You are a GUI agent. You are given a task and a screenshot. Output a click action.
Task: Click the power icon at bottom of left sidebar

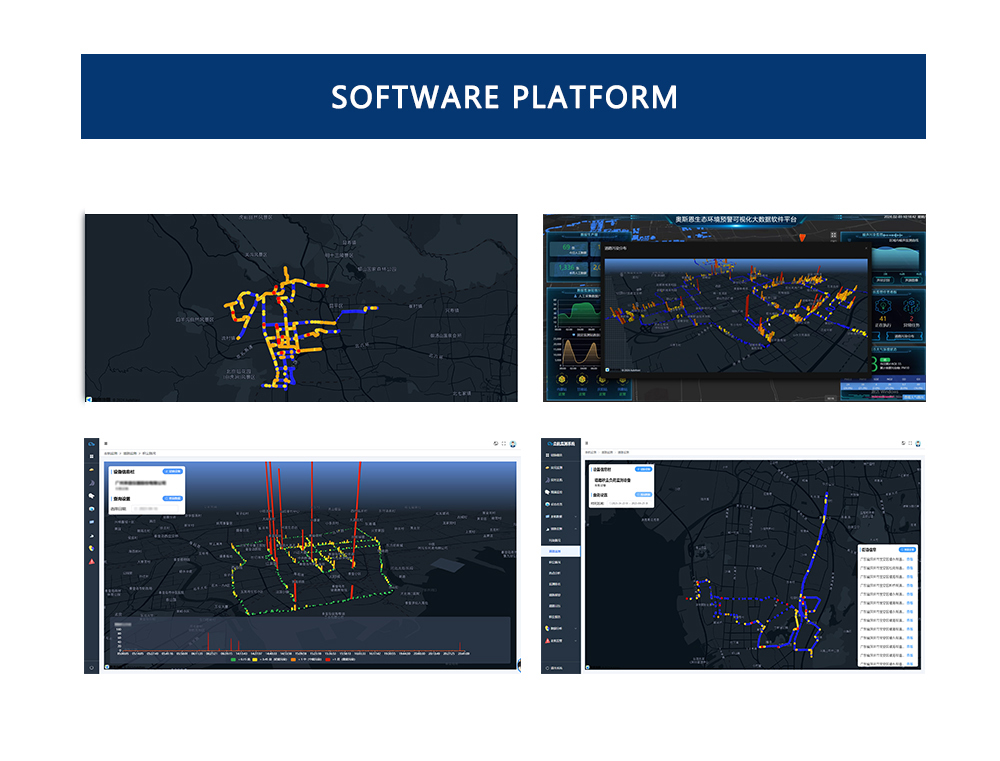click(x=91, y=666)
